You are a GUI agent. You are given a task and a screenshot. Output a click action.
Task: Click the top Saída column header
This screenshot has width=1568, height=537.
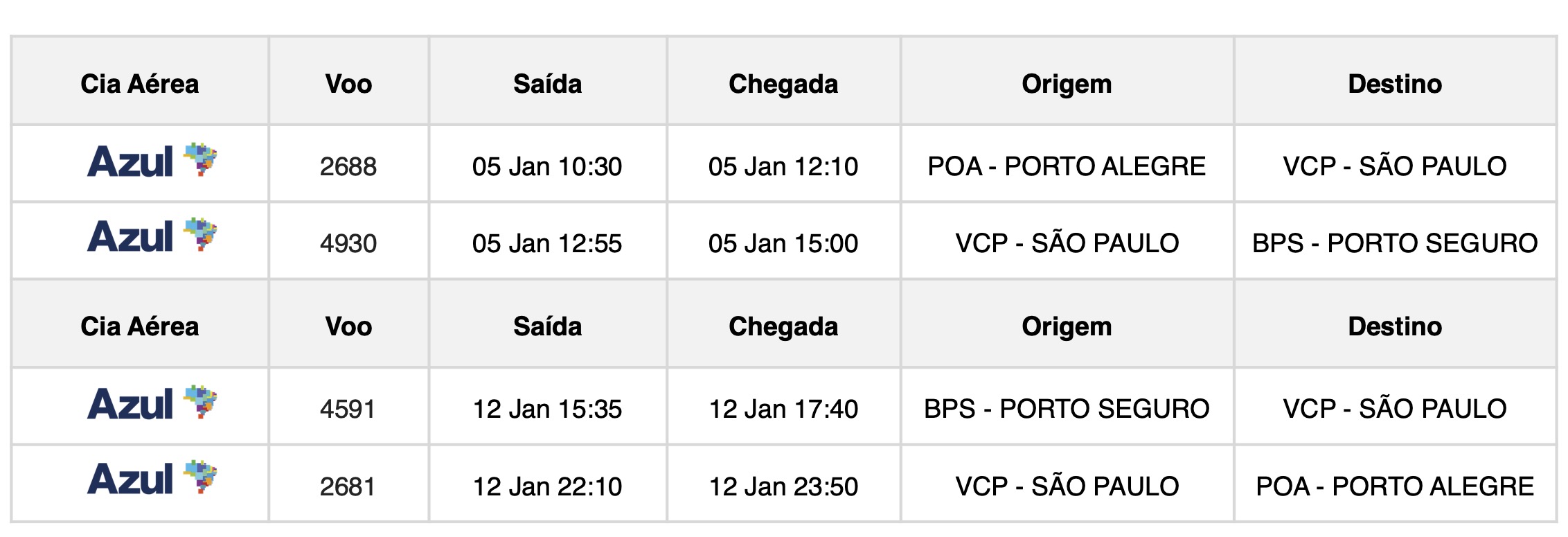547,84
